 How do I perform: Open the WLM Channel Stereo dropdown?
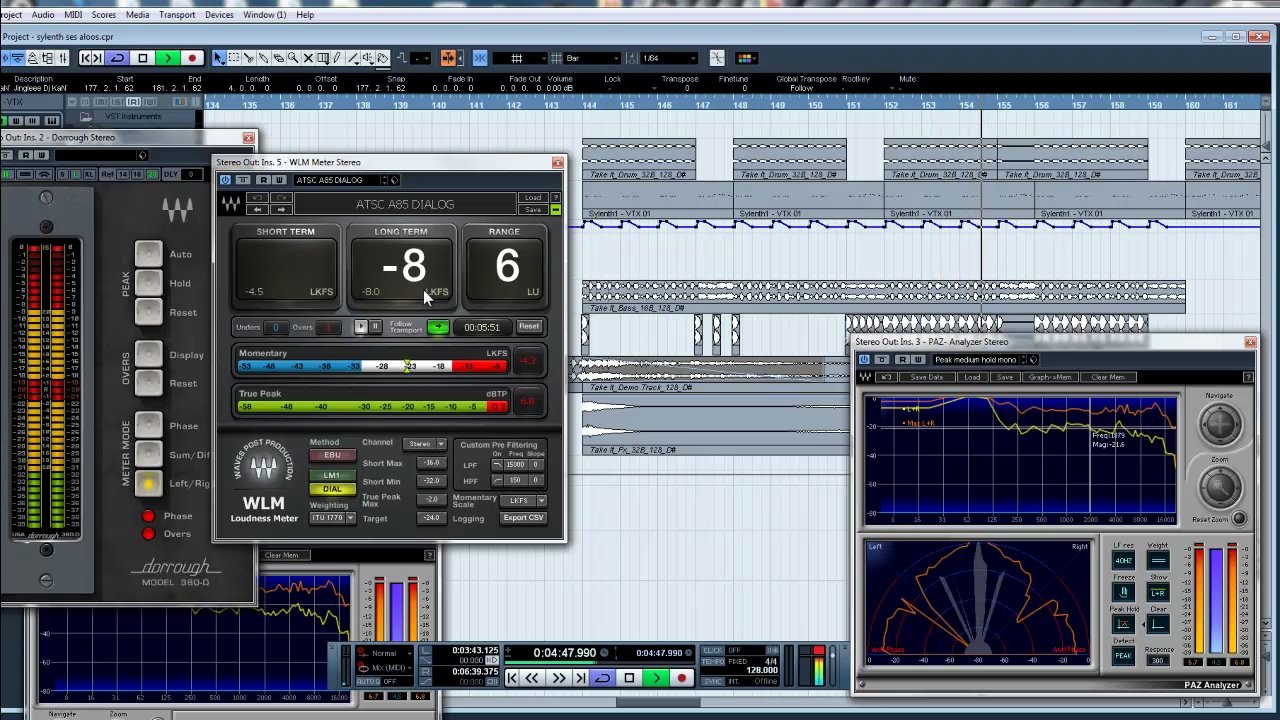[426, 444]
